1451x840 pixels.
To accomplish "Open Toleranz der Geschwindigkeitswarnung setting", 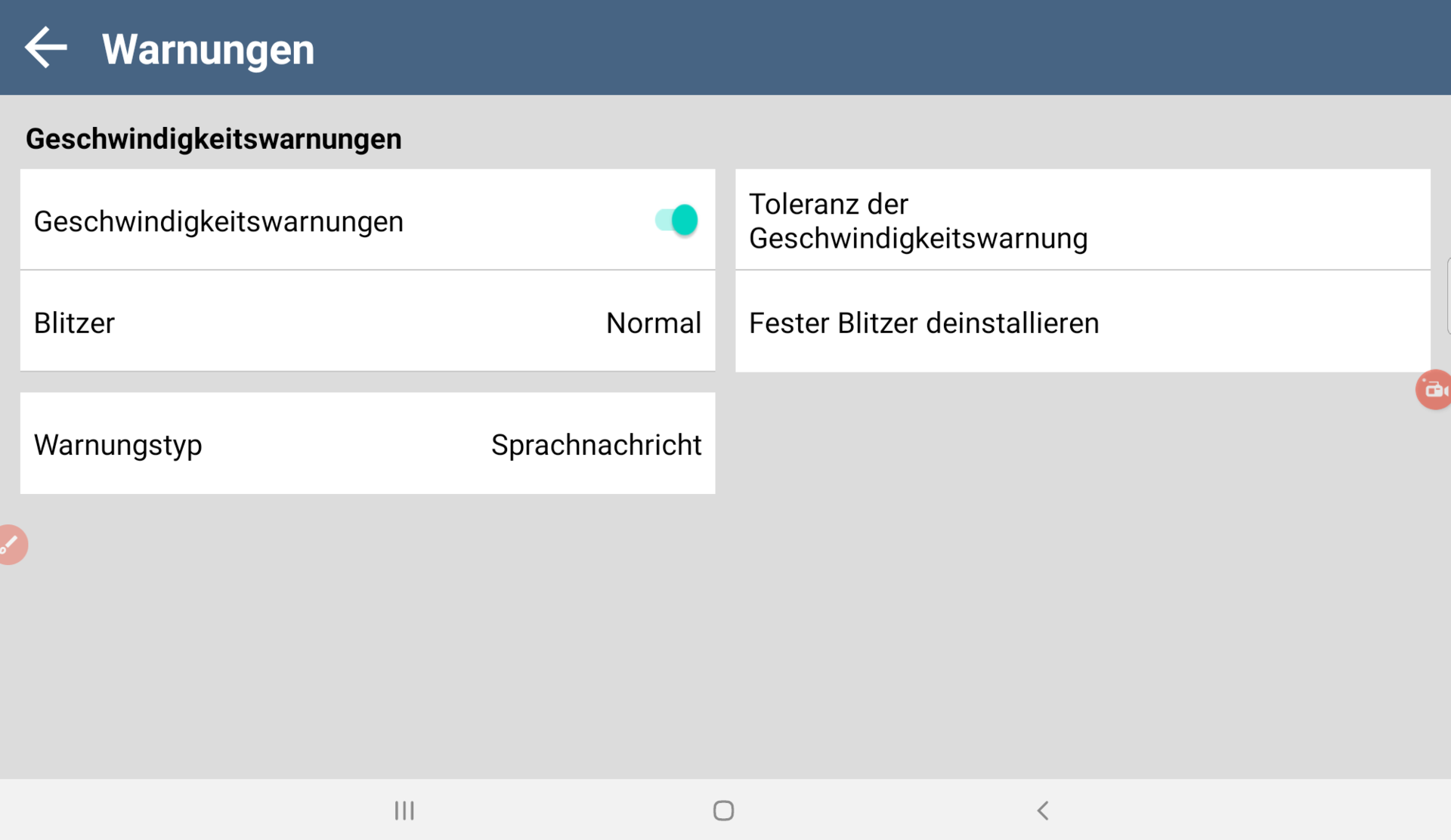I will (1081, 221).
